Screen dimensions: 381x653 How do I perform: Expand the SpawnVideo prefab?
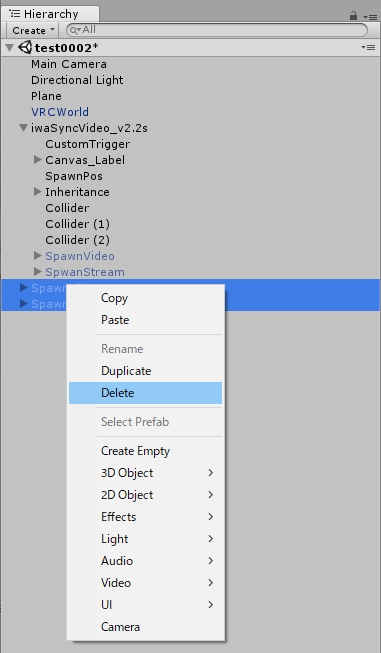click(x=37, y=256)
